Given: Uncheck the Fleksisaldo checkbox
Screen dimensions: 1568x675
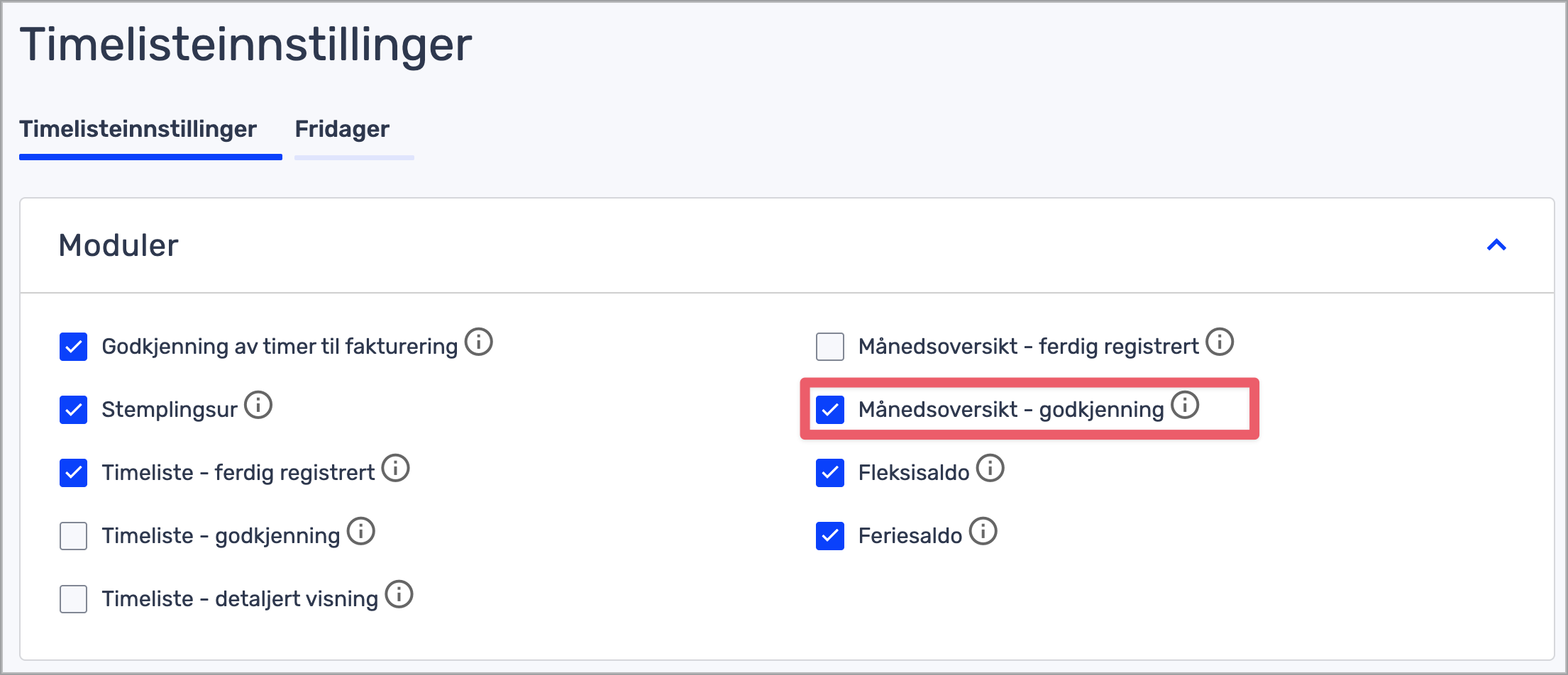Looking at the screenshot, I should click(830, 473).
